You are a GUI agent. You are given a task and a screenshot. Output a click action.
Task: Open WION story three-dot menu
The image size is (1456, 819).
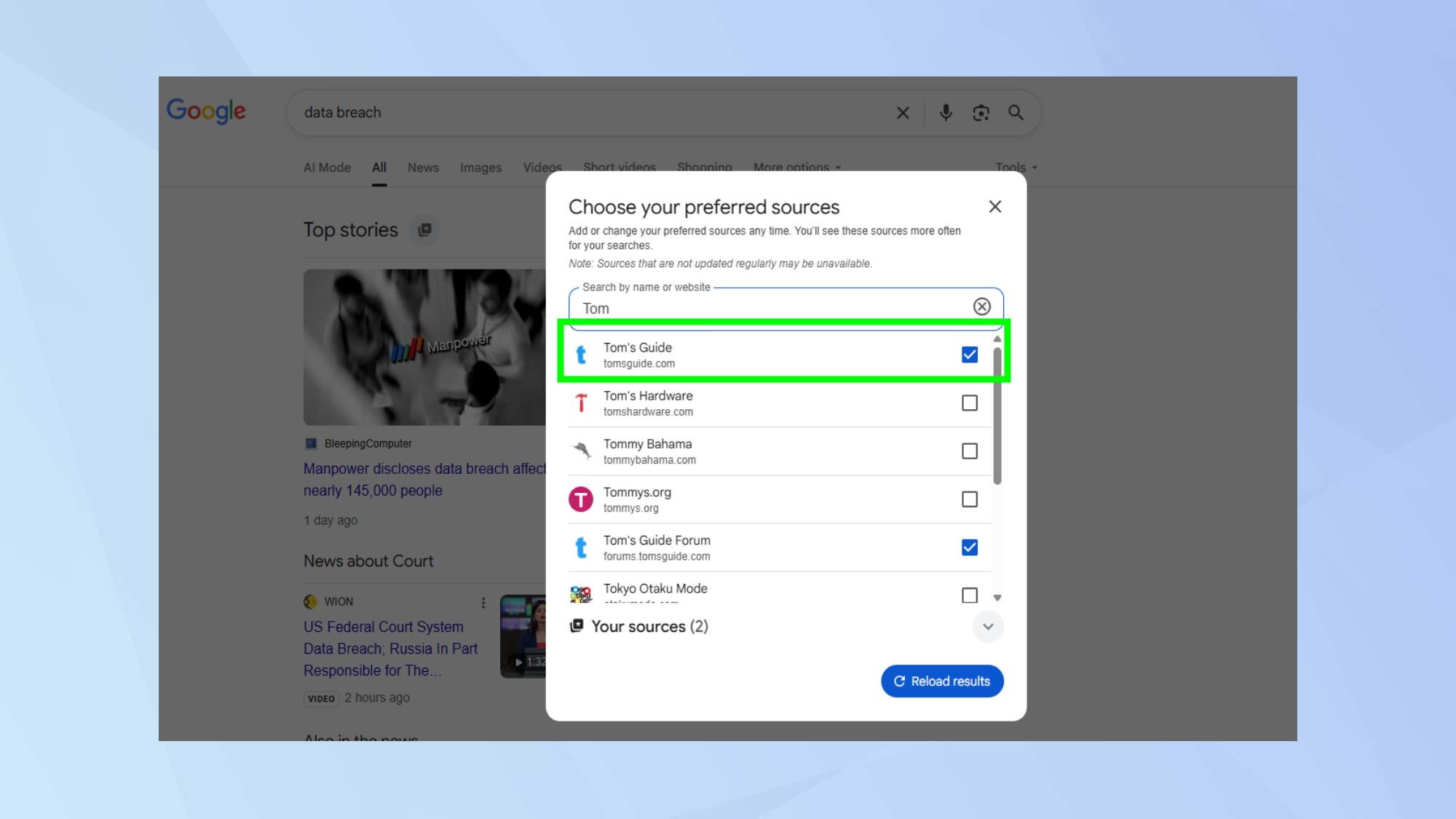point(483,603)
